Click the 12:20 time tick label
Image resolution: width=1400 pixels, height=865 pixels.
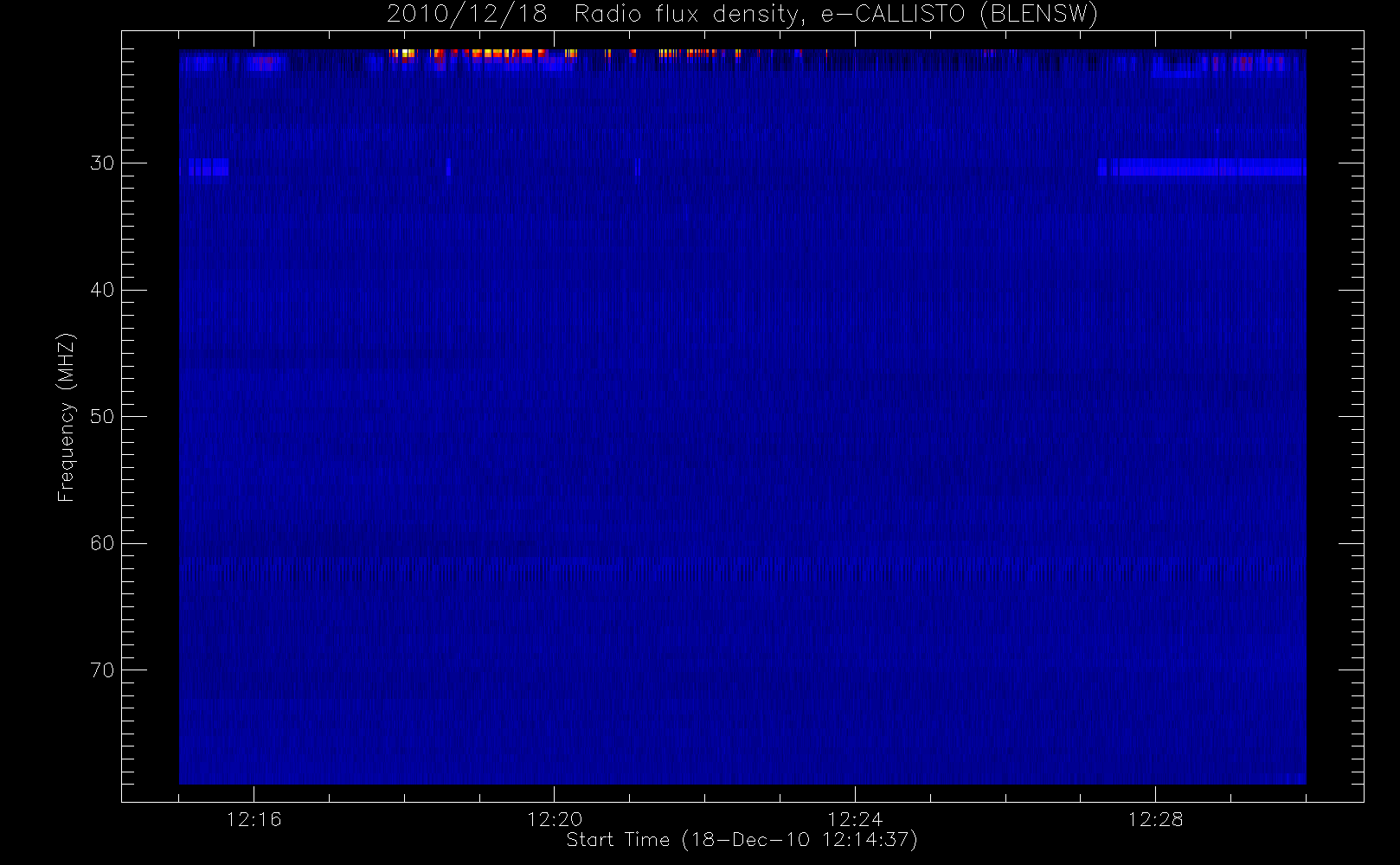[x=554, y=819]
